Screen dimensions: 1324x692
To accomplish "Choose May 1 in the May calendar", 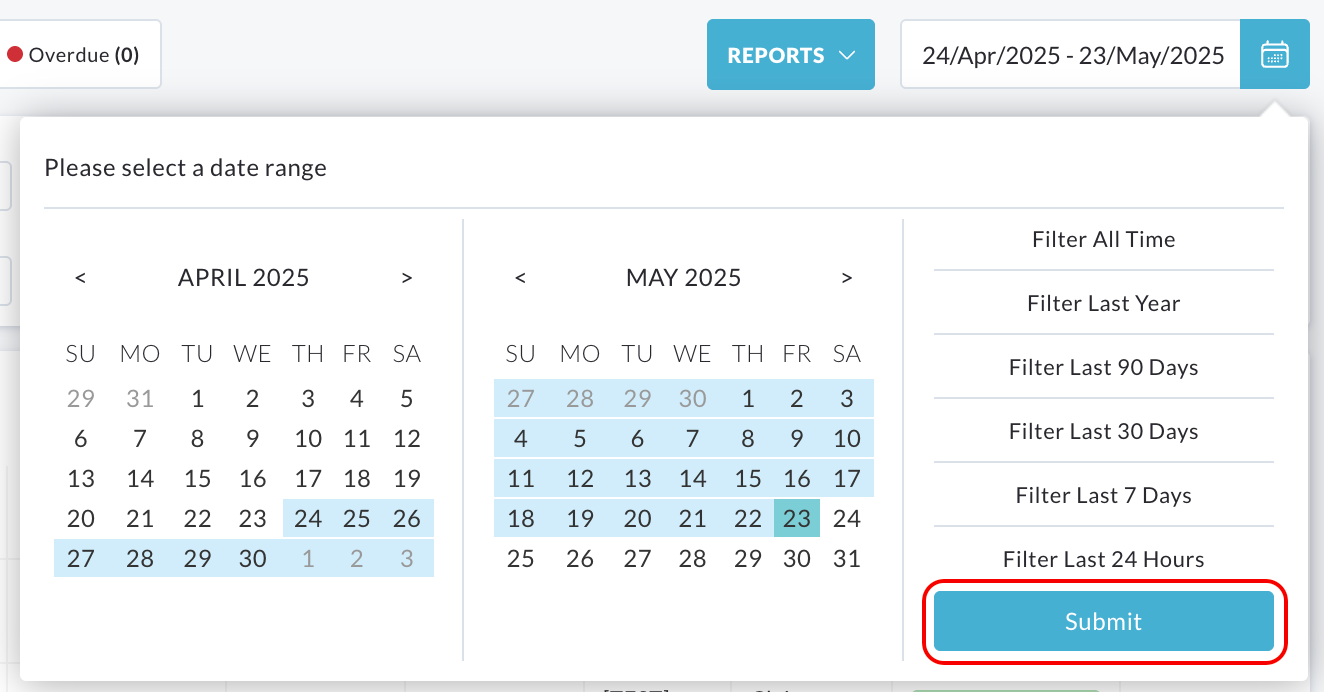I will pyautogui.click(x=748, y=398).
